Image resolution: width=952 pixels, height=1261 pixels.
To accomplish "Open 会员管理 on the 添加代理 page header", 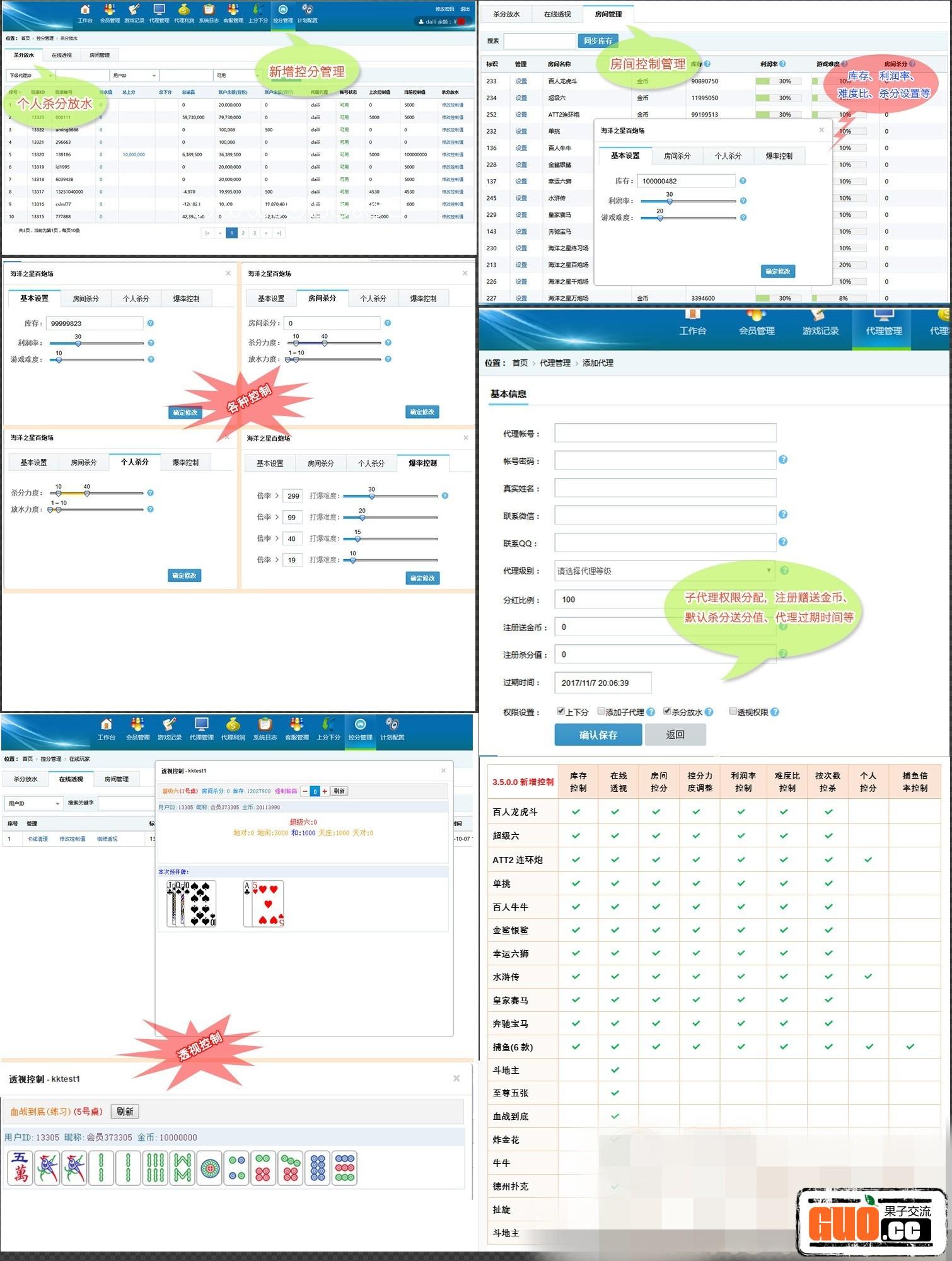I will coord(757,323).
